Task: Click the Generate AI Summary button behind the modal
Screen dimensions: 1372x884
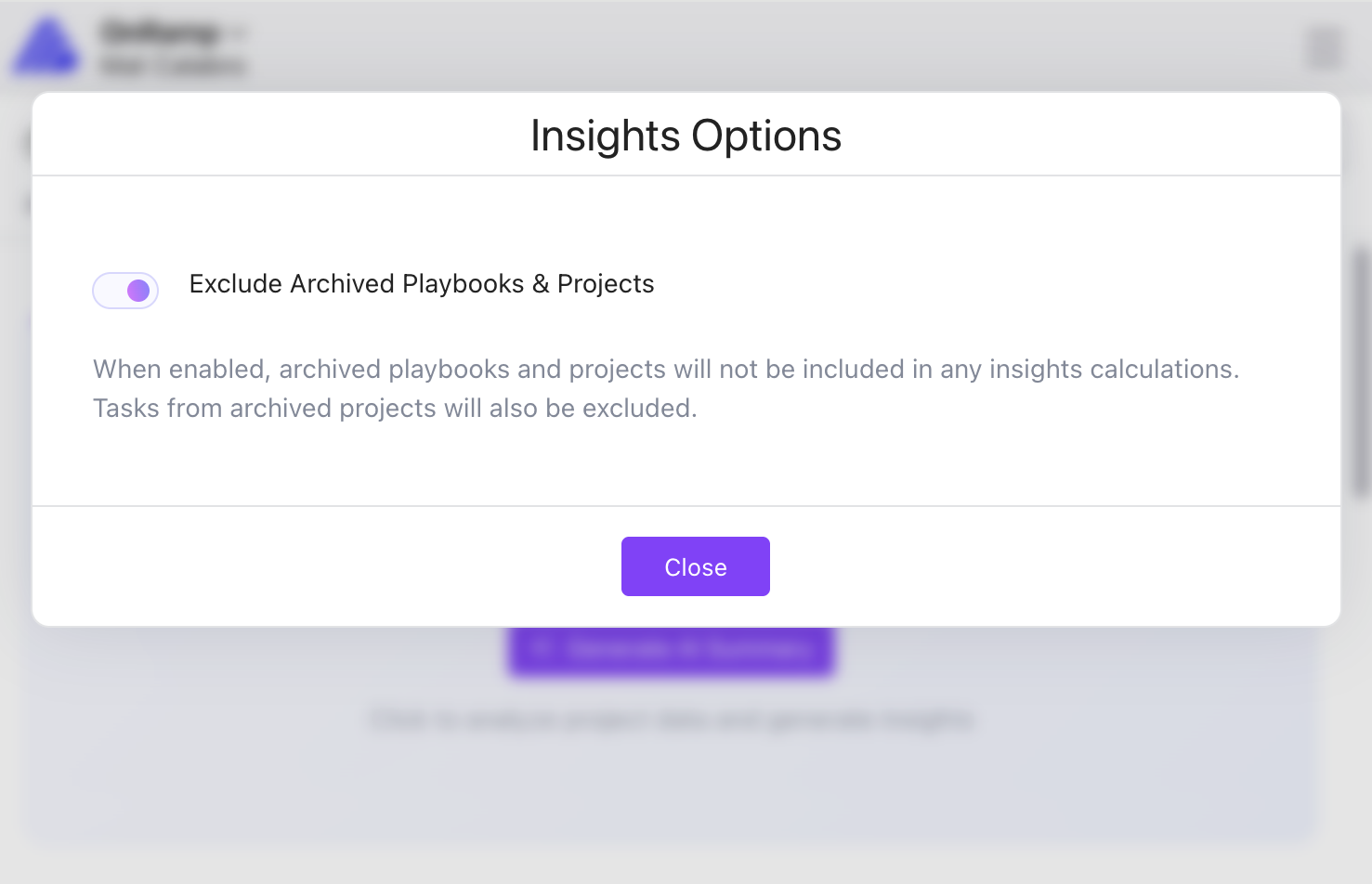Action: pos(671,650)
